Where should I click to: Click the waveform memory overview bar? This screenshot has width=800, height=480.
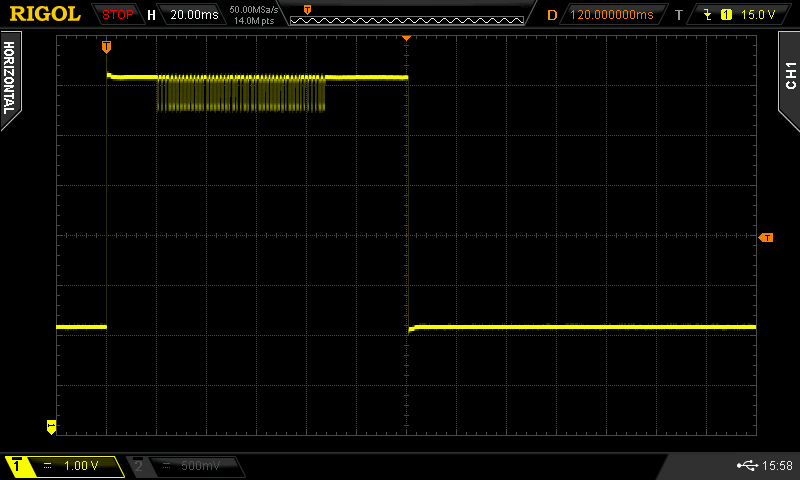tap(406, 18)
